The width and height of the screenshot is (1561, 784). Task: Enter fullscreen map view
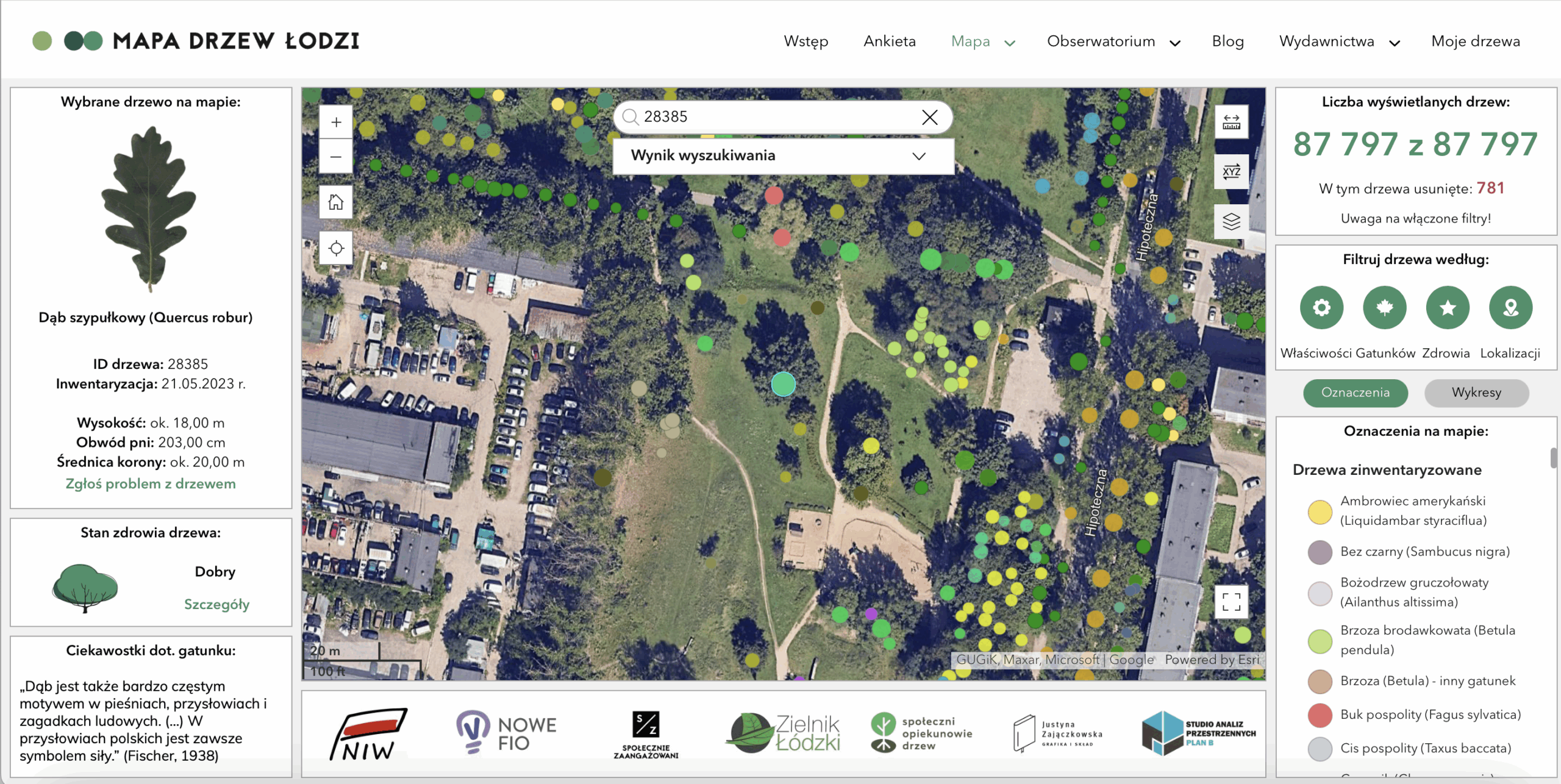1231,602
